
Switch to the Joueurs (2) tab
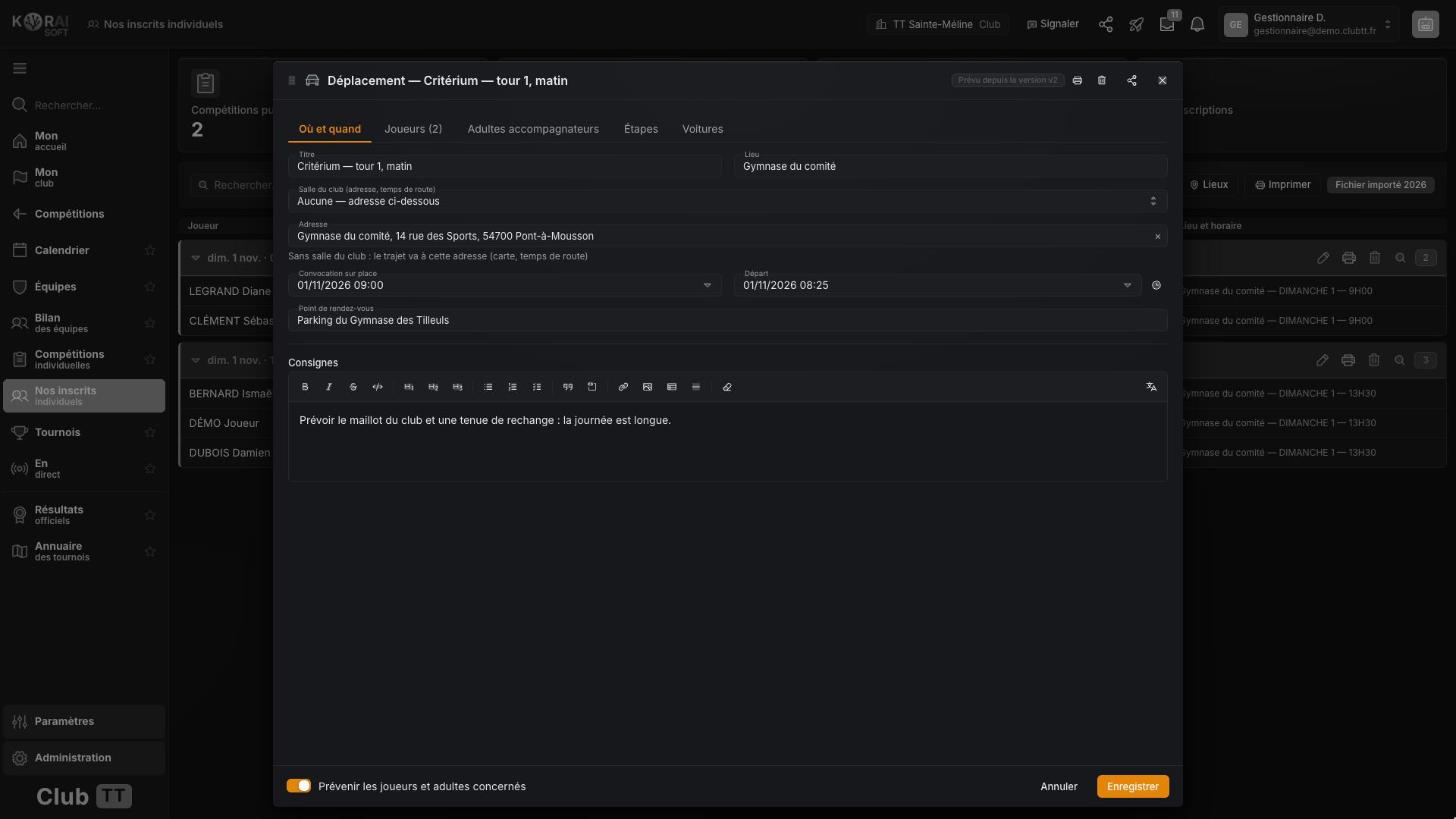click(413, 129)
